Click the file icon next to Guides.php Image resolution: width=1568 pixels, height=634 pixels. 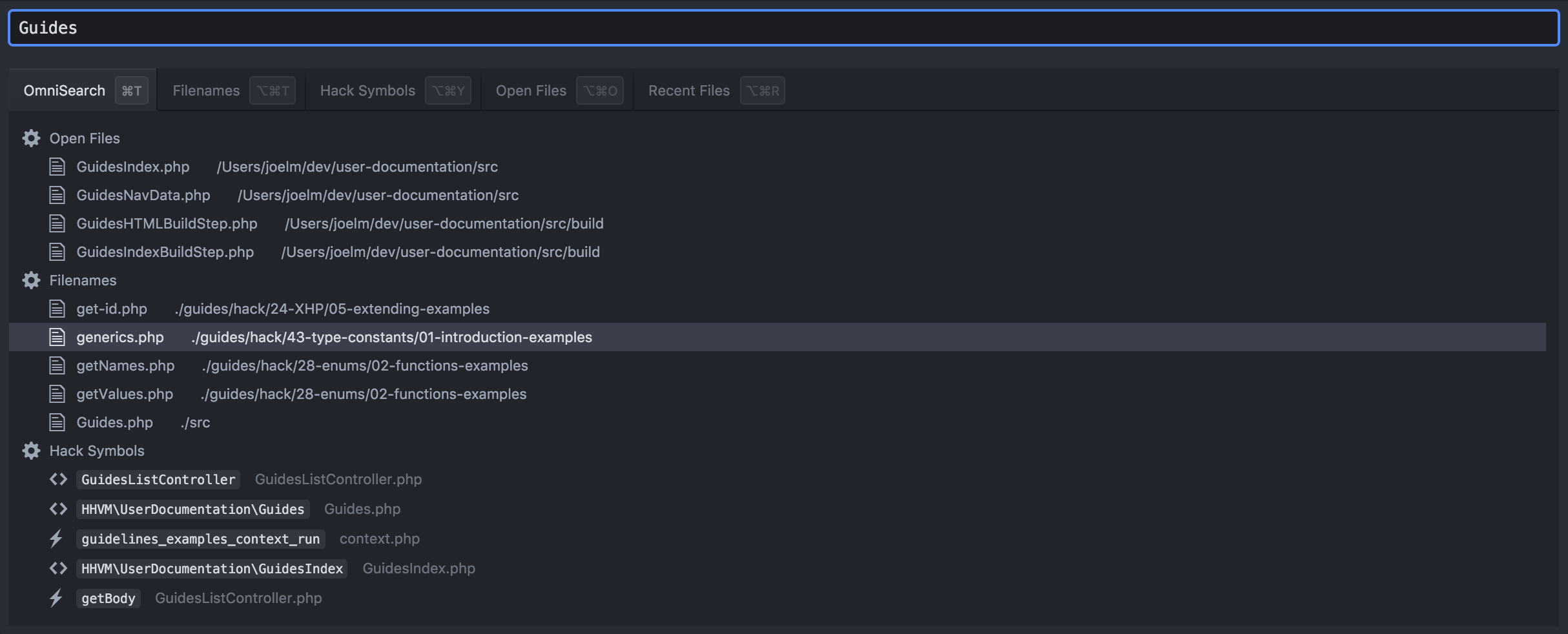pos(57,422)
